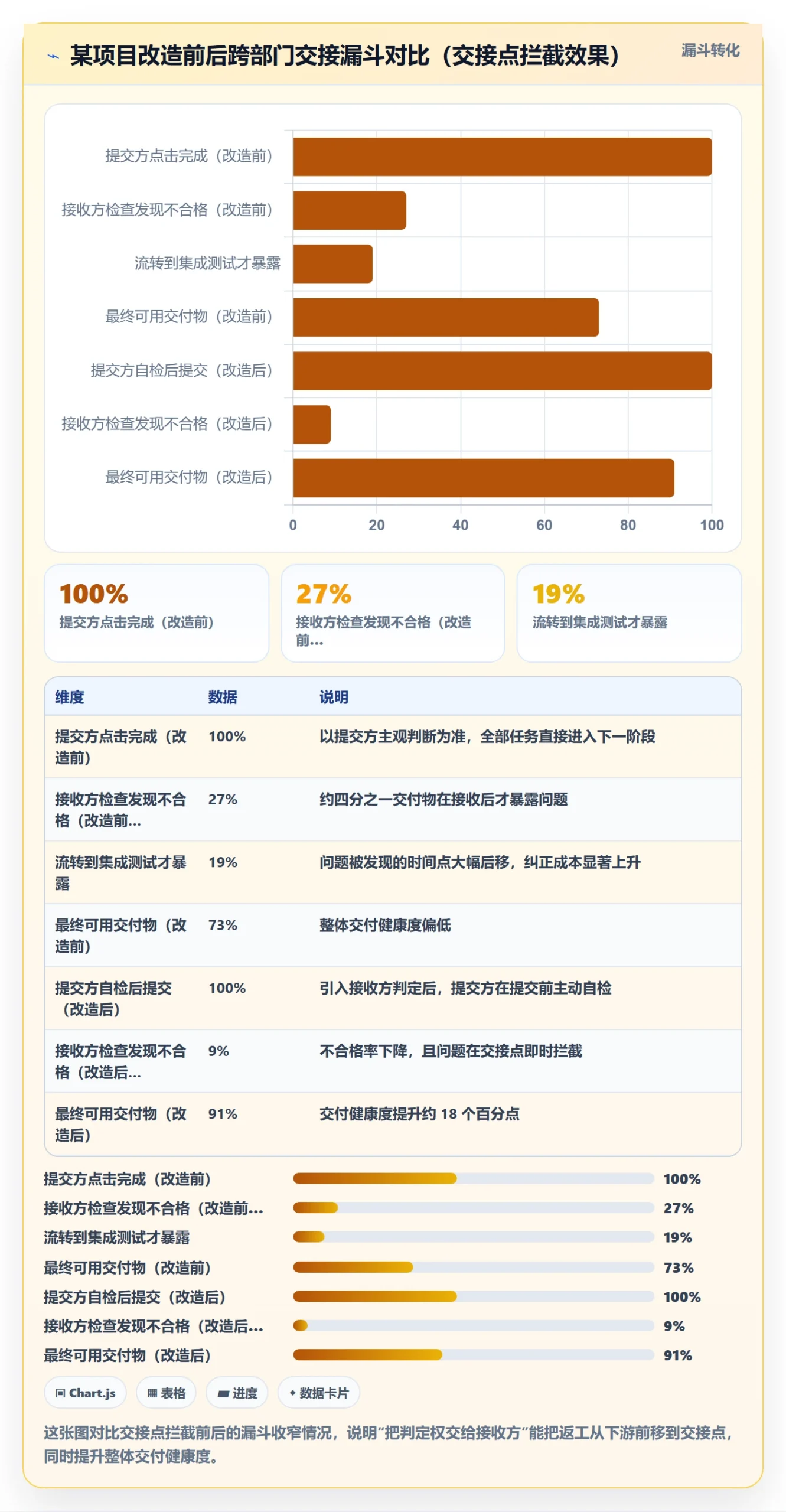Click the 19% data card
Screen dimensions: 786x1512
629,613
